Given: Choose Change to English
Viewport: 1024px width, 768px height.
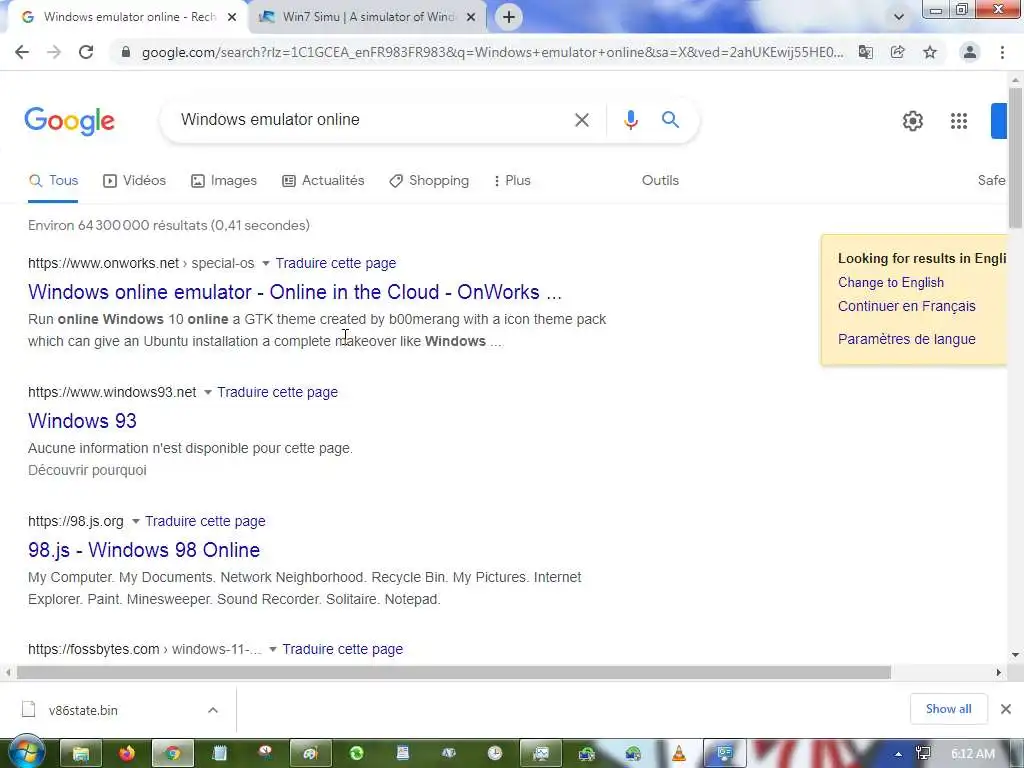Looking at the screenshot, I should pos(891,283).
